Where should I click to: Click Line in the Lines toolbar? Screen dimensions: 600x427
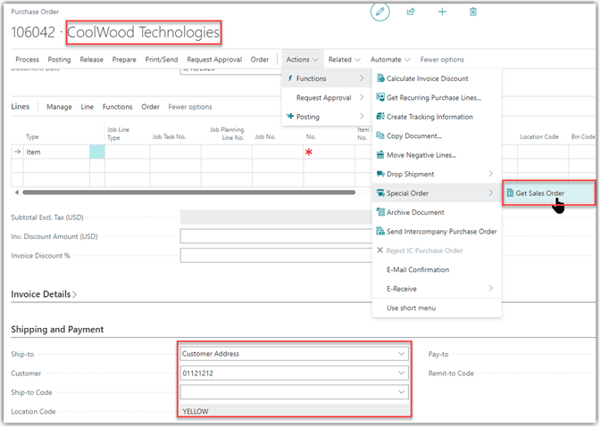[x=87, y=106]
